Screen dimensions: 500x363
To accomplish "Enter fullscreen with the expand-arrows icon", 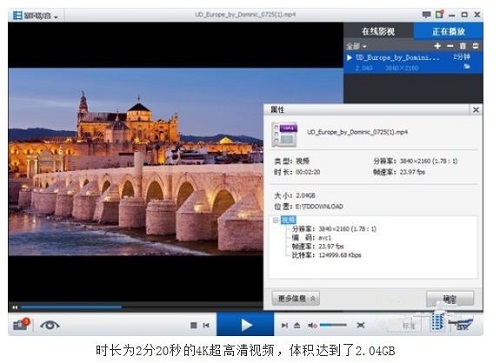I will tap(361, 325).
